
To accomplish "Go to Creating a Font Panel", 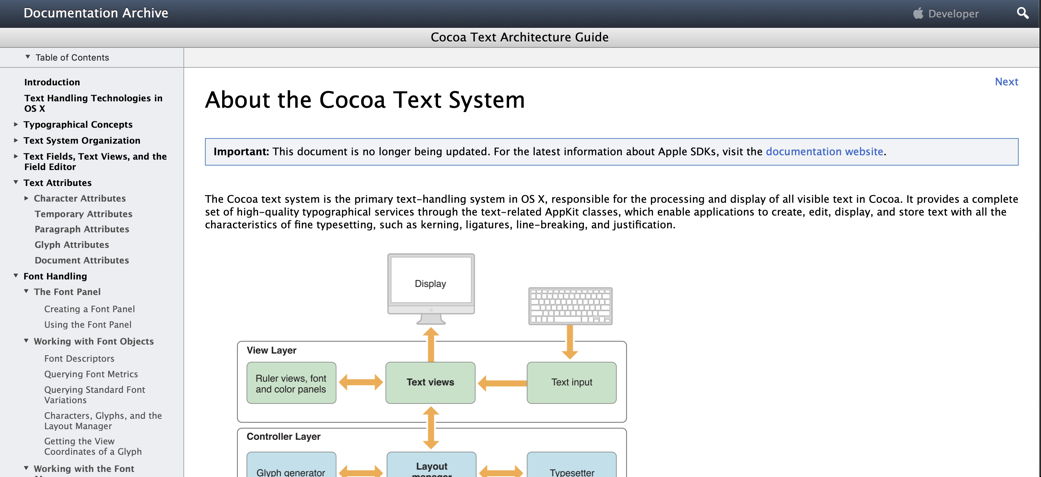I will tap(89, 309).
